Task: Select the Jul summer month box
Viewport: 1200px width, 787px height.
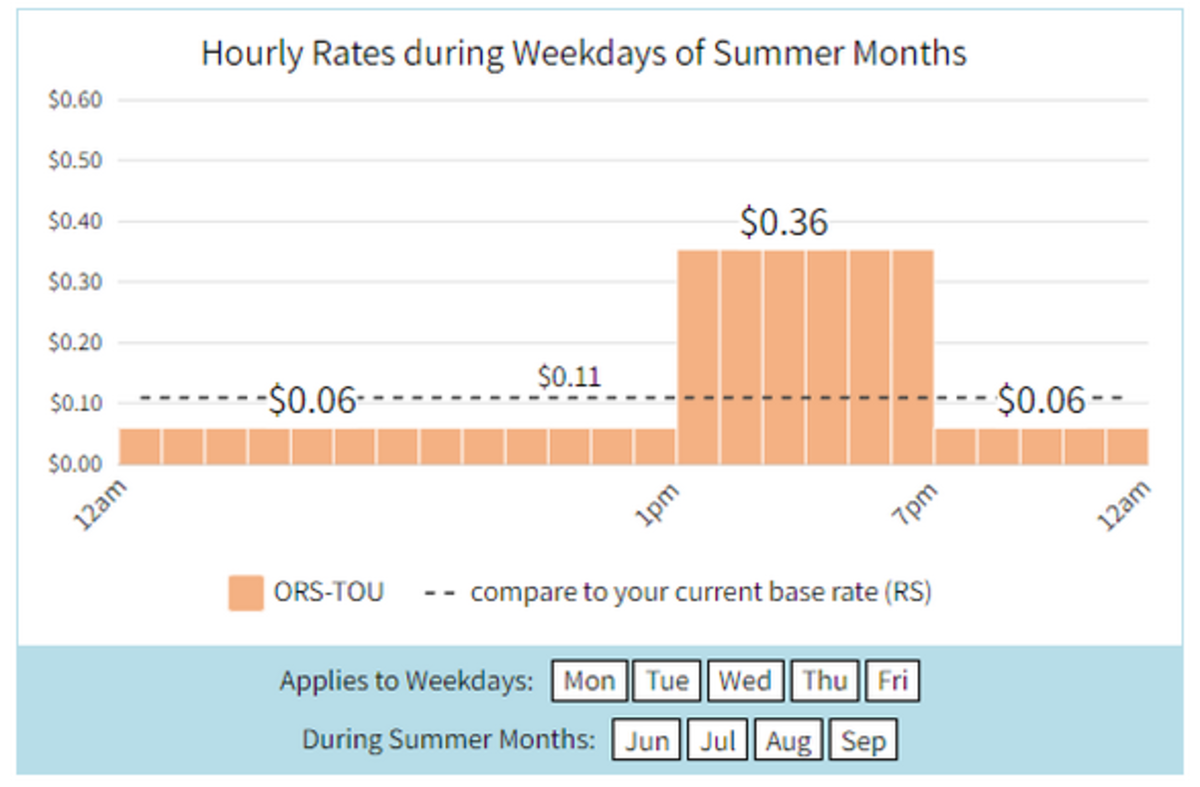Action: [718, 741]
